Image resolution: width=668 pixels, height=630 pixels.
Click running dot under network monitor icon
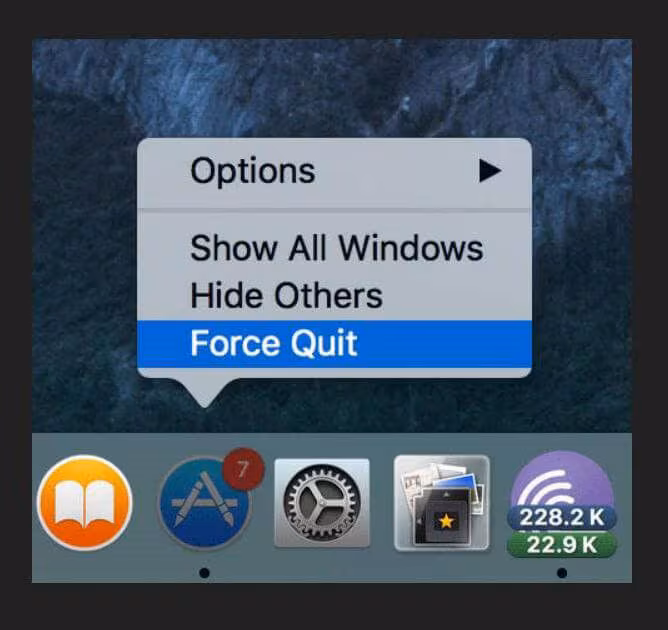click(x=562, y=573)
